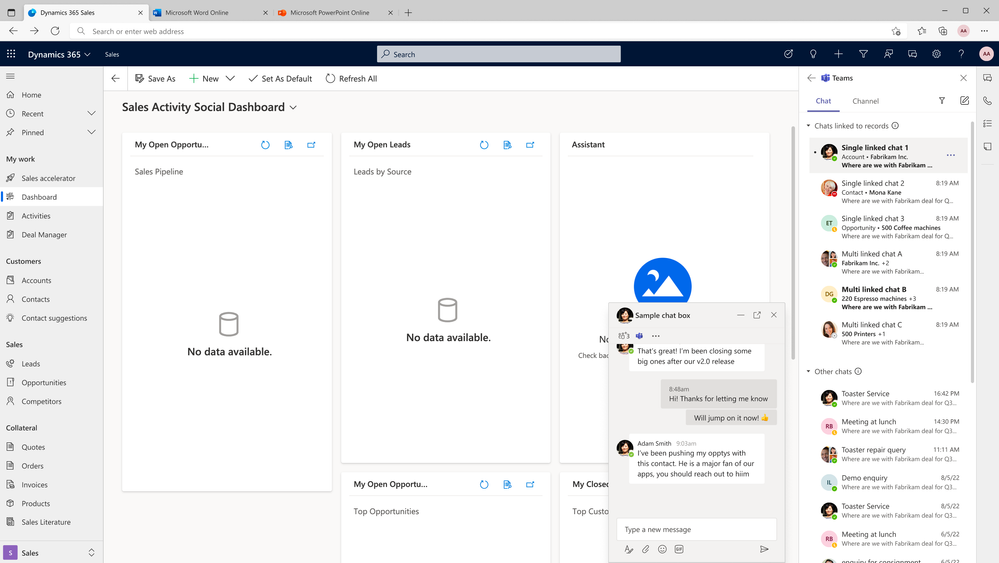Click the plus quick create icon in header
This screenshot has height=563, width=999.
tap(838, 54)
